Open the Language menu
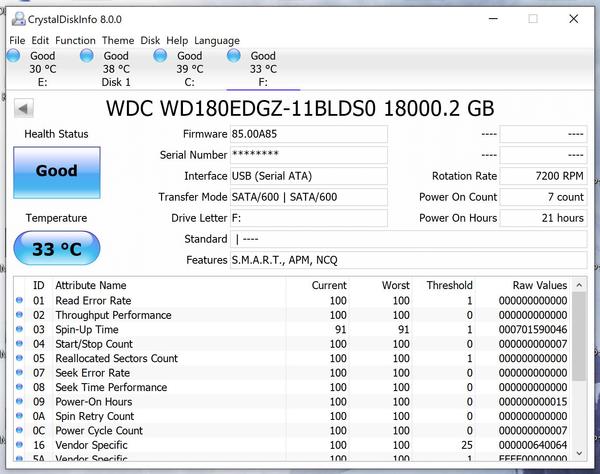This screenshot has height=474, width=600. pyautogui.click(x=216, y=40)
